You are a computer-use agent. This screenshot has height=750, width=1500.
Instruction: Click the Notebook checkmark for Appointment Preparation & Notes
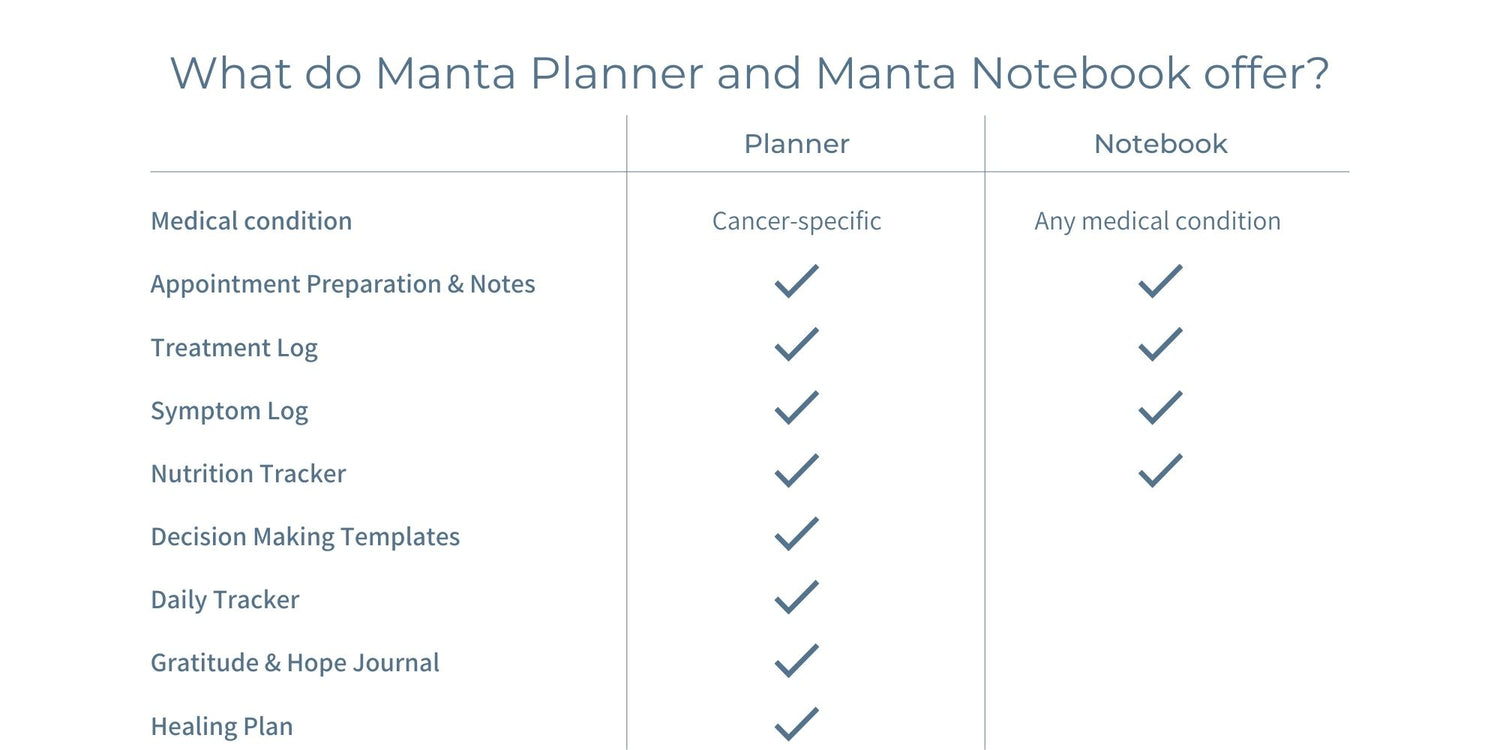(1160, 281)
